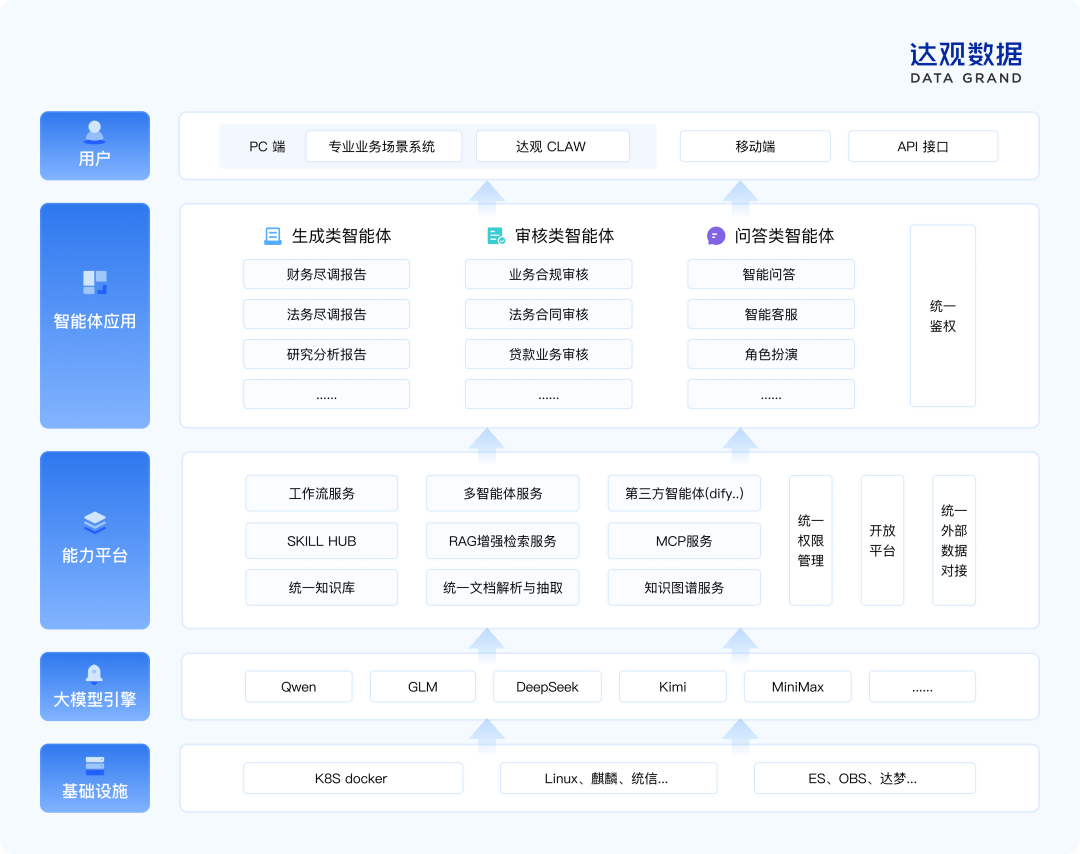Click the 统一外部数据对接 vertical box

coord(954,541)
